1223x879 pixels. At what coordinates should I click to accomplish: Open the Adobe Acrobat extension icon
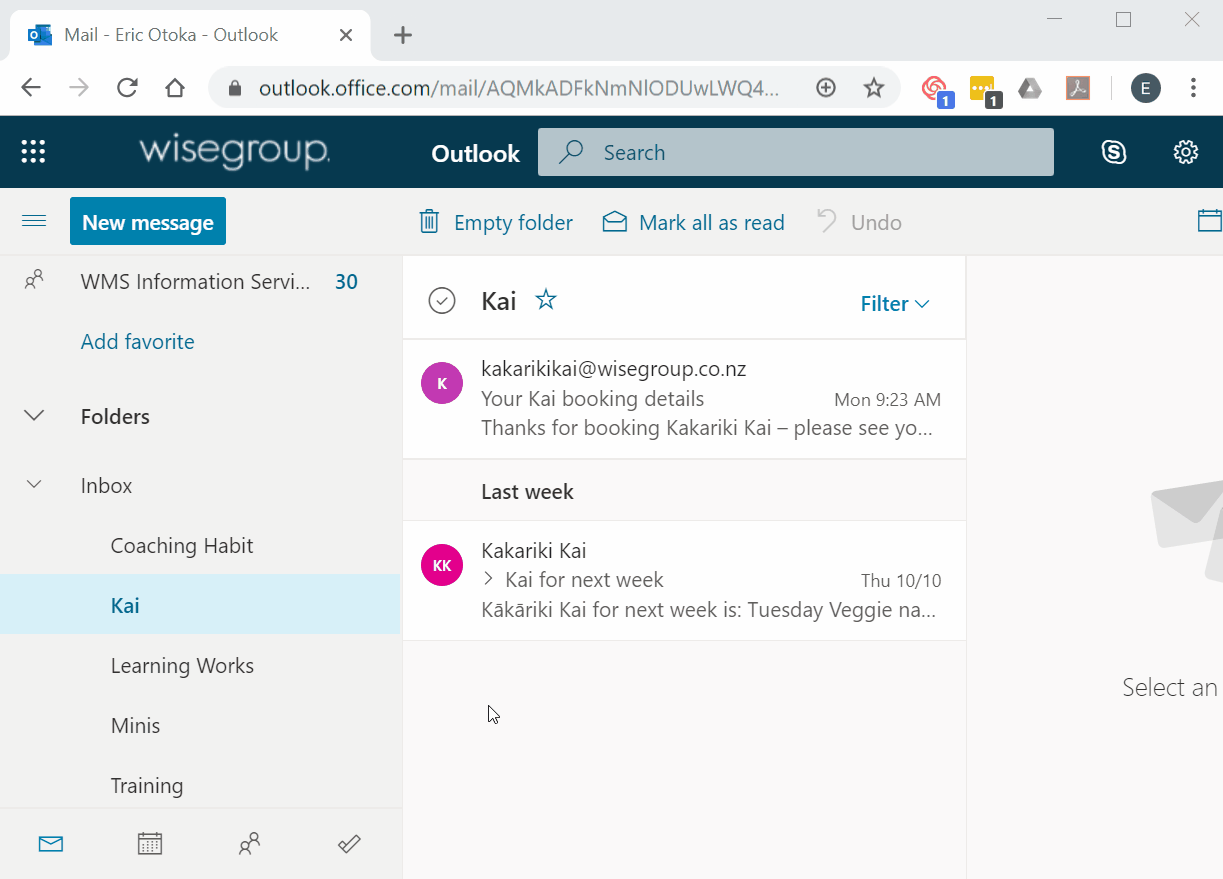(x=1077, y=88)
